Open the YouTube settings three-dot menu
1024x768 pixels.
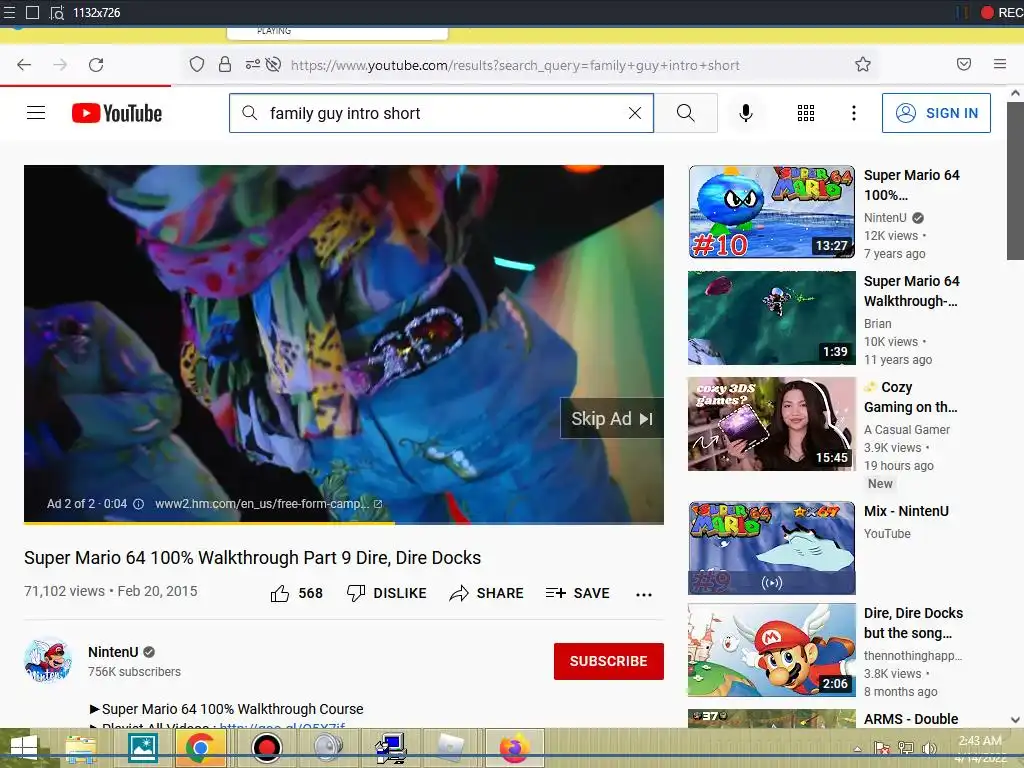tap(854, 113)
